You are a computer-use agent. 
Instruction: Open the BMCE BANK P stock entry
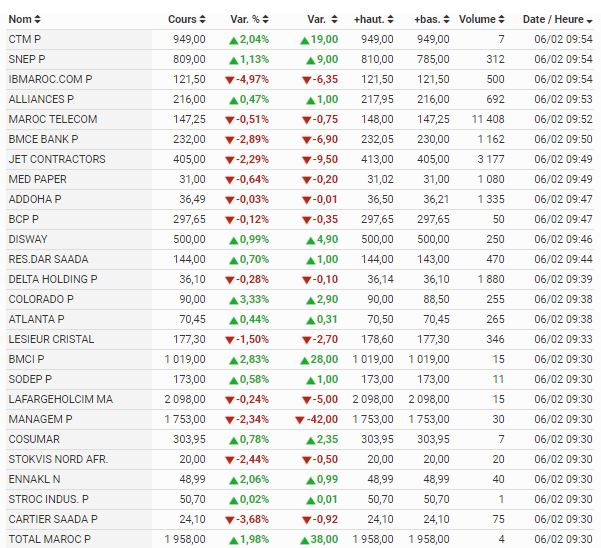tap(42, 139)
